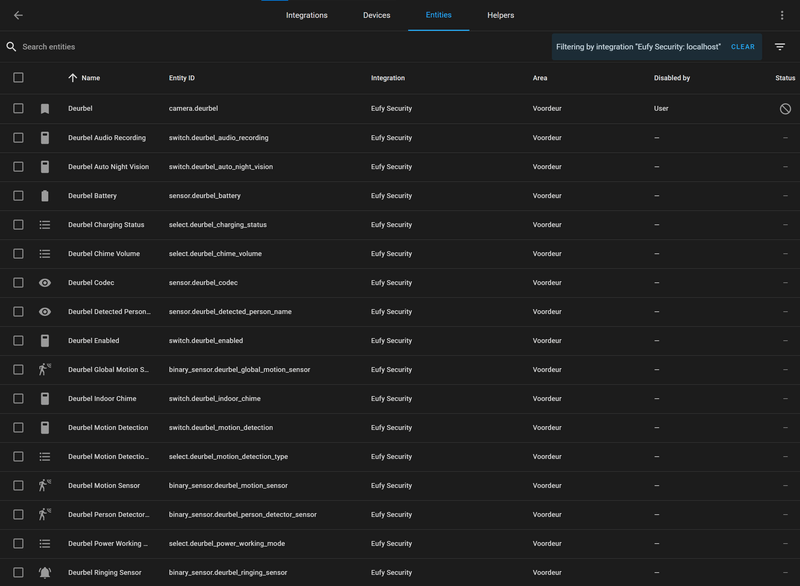800x586 pixels.
Task: Tick the select-all checkbox in the table header
Action: point(18,78)
